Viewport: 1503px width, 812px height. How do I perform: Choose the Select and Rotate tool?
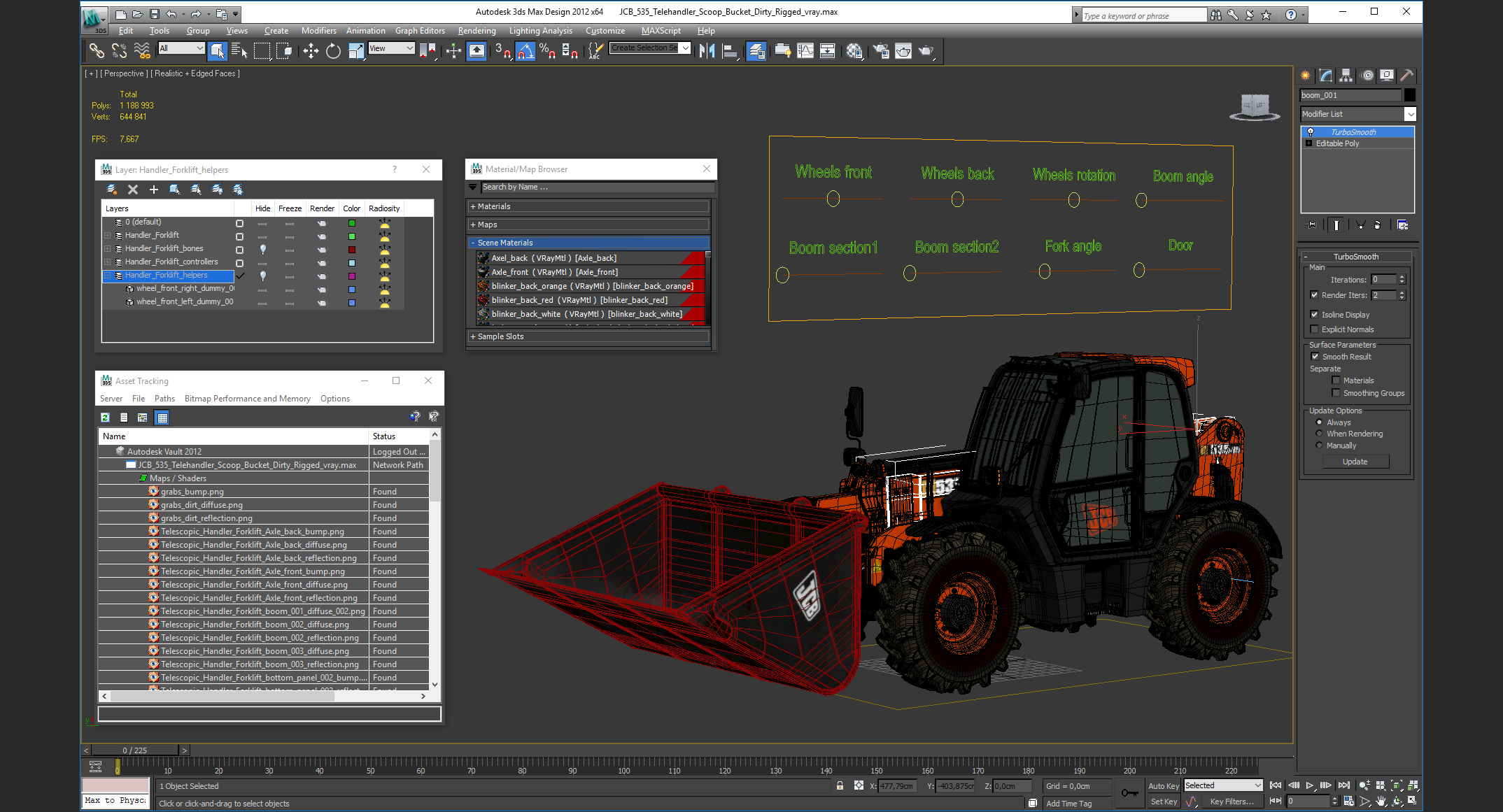coord(333,50)
